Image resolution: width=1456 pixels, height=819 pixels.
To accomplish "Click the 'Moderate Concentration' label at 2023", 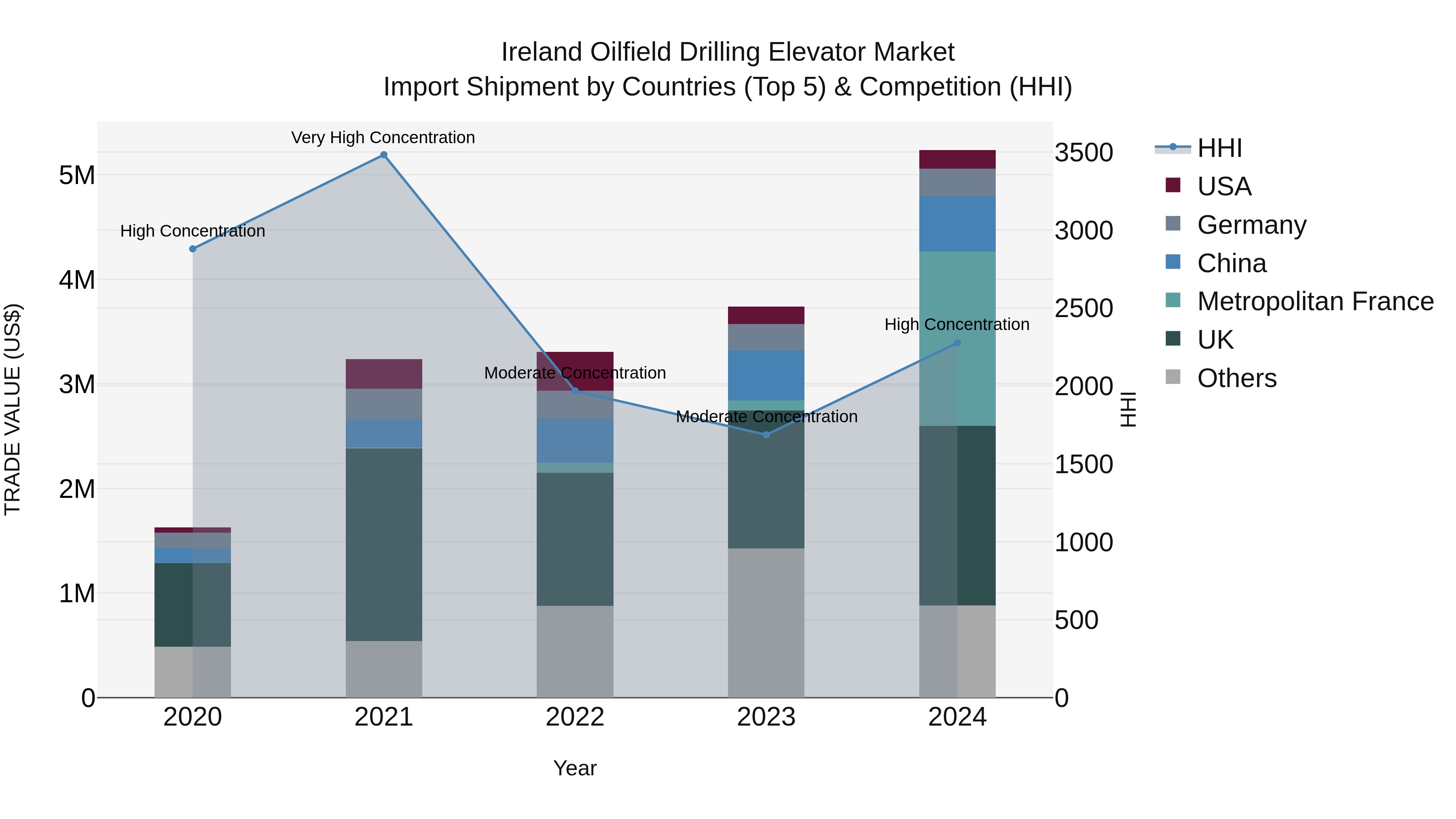I will [x=767, y=417].
